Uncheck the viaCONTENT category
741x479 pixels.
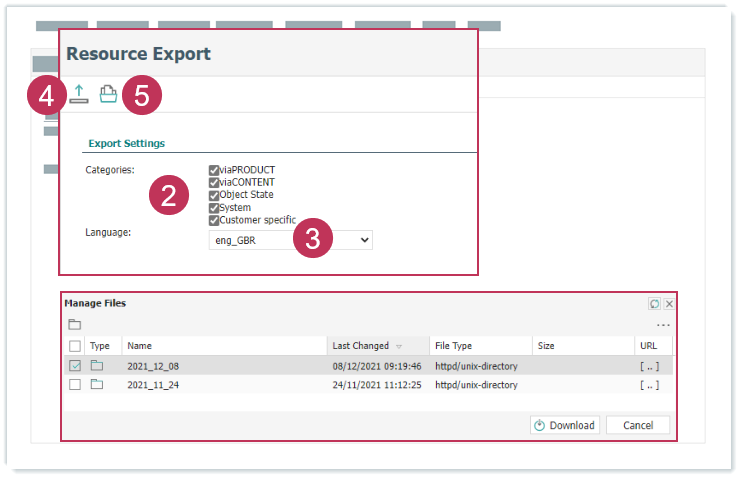coord(214,183)
